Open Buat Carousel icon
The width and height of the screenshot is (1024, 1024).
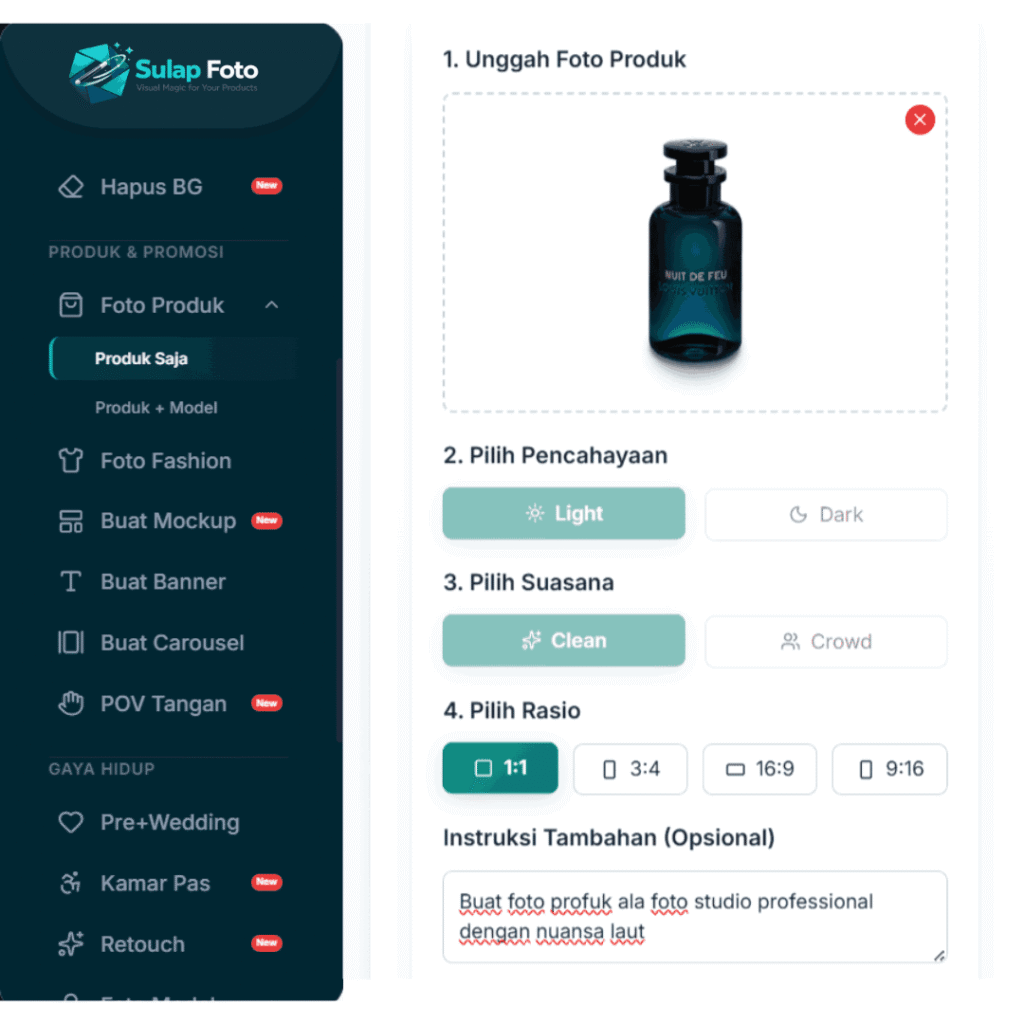point(71,642)
